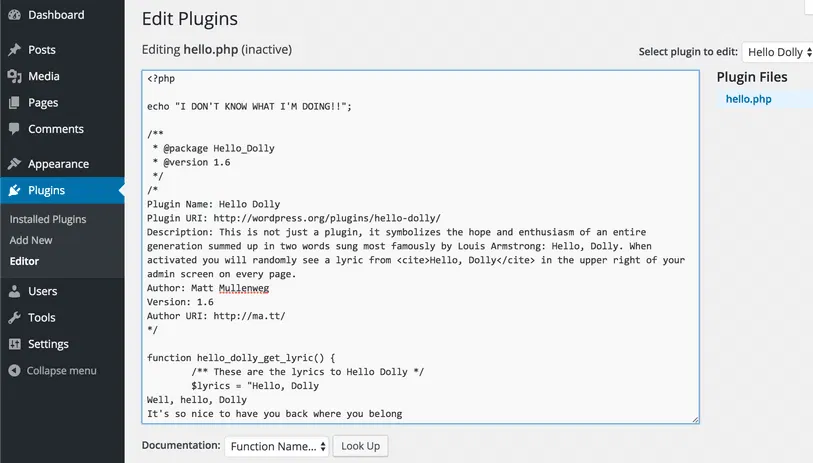Select the Plugins menu label
Screen dimensions: 813x463
point(46,190)
